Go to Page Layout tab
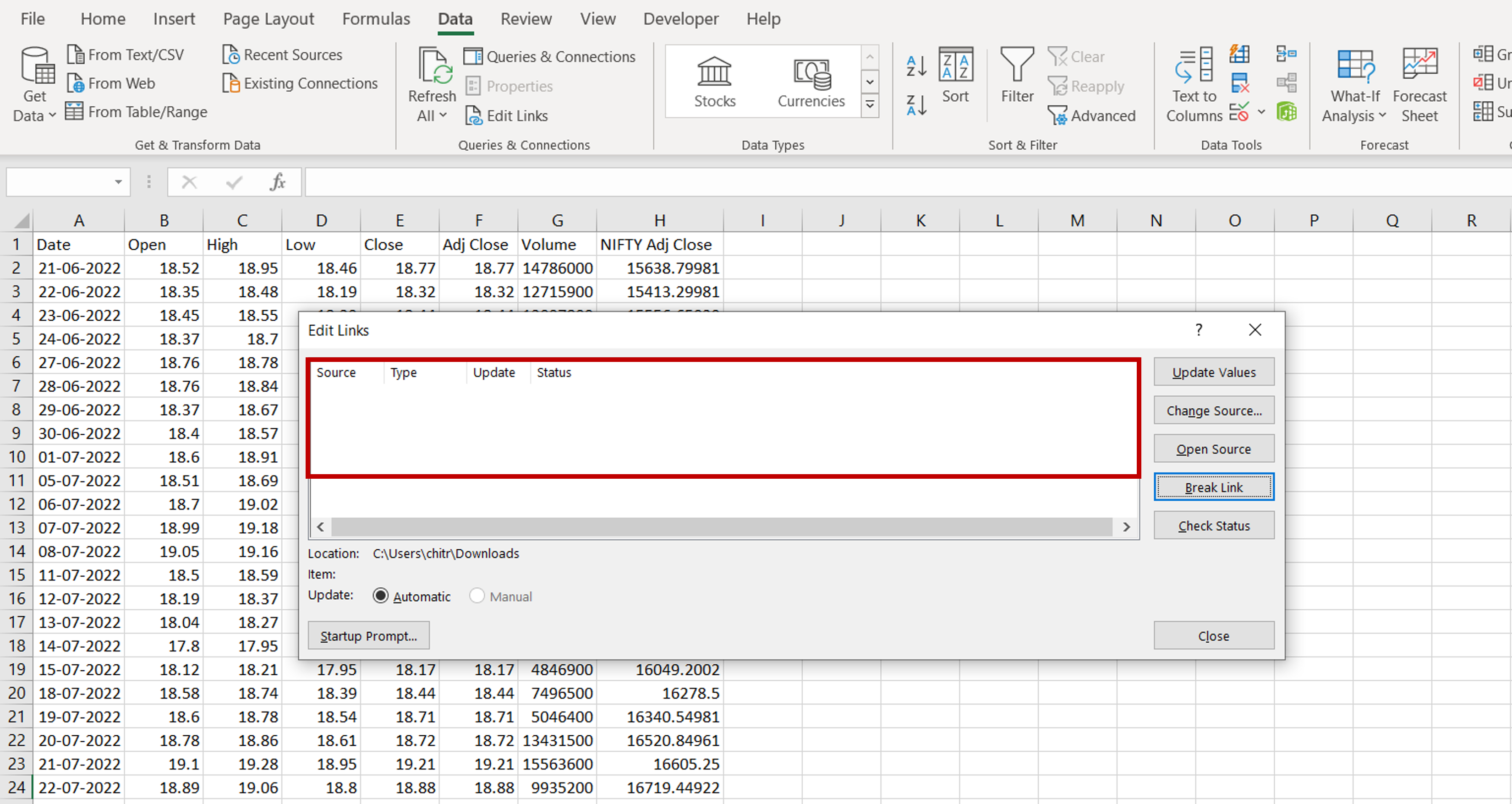 coord(269,19)
